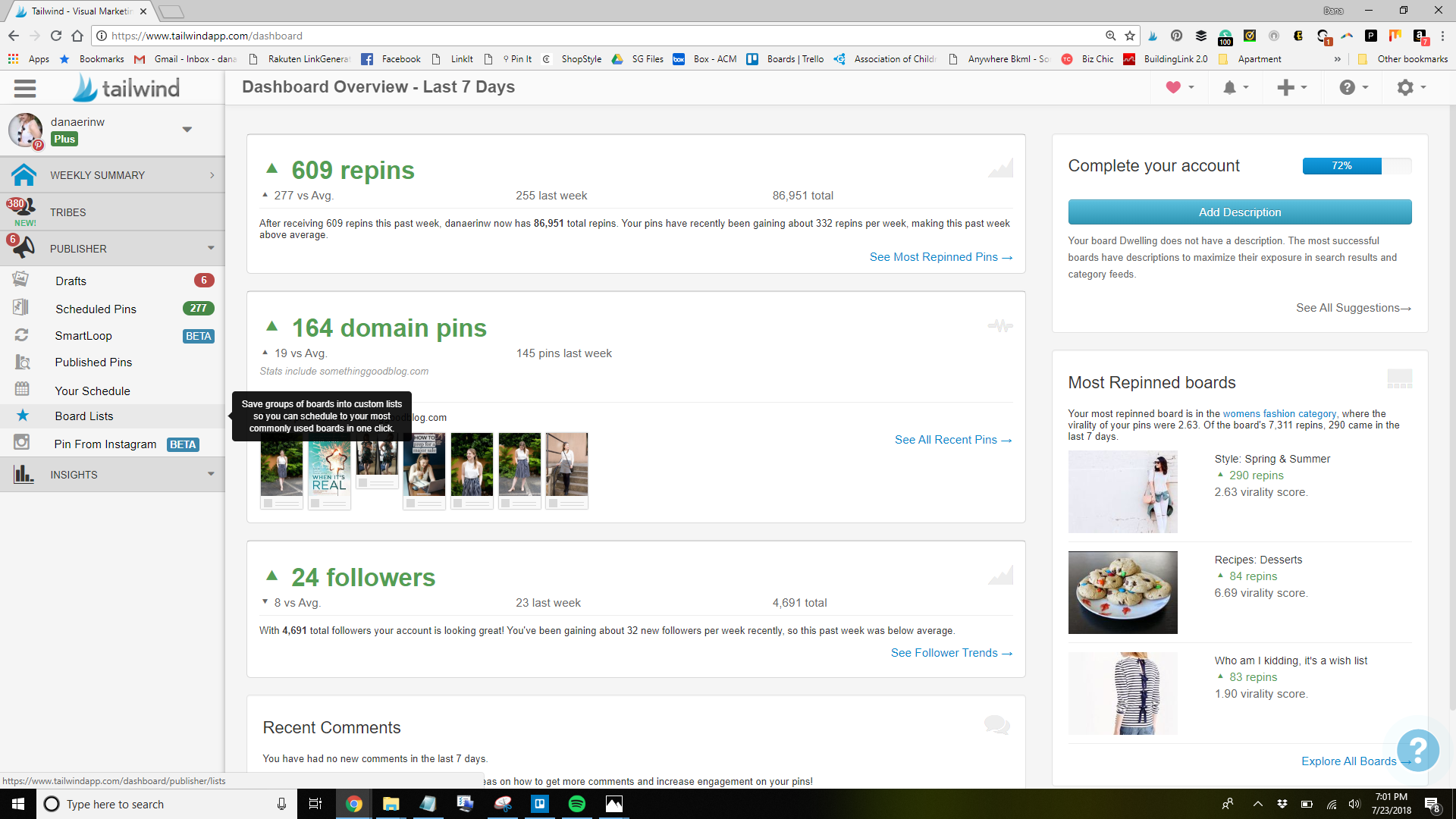Click the Publisher section icon
The image size is (1456, 819).
point(25,248)
